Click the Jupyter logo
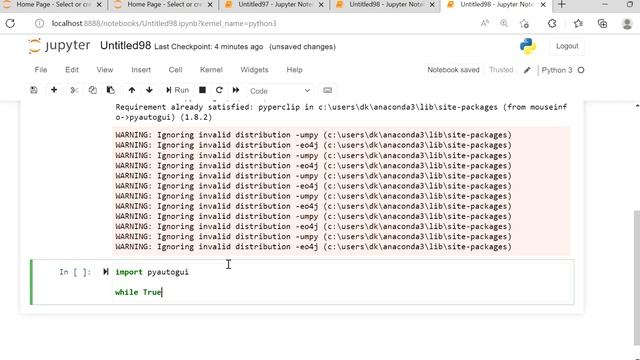 (x=59, y=45)
